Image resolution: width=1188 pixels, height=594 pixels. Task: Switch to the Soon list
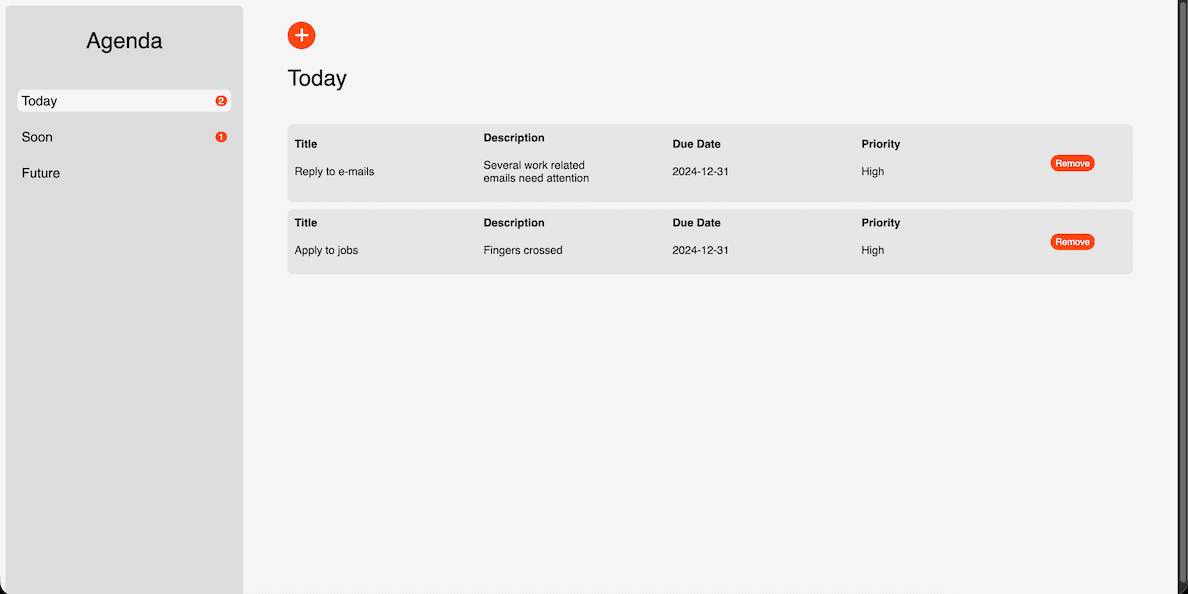point(38,137)
